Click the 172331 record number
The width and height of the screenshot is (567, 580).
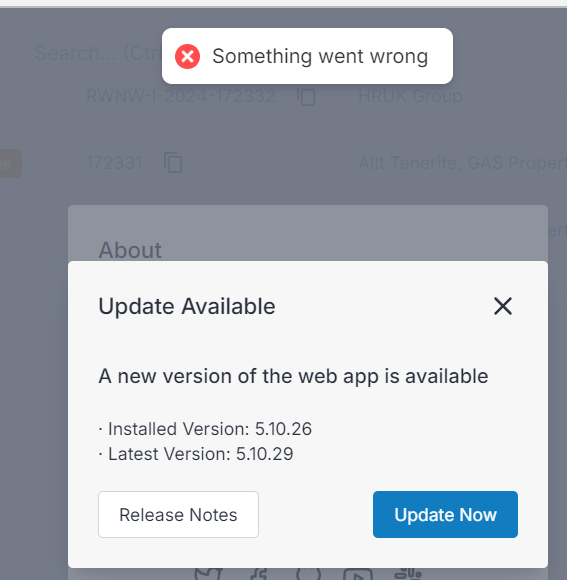pyautogui.click(x=114, y=163)
